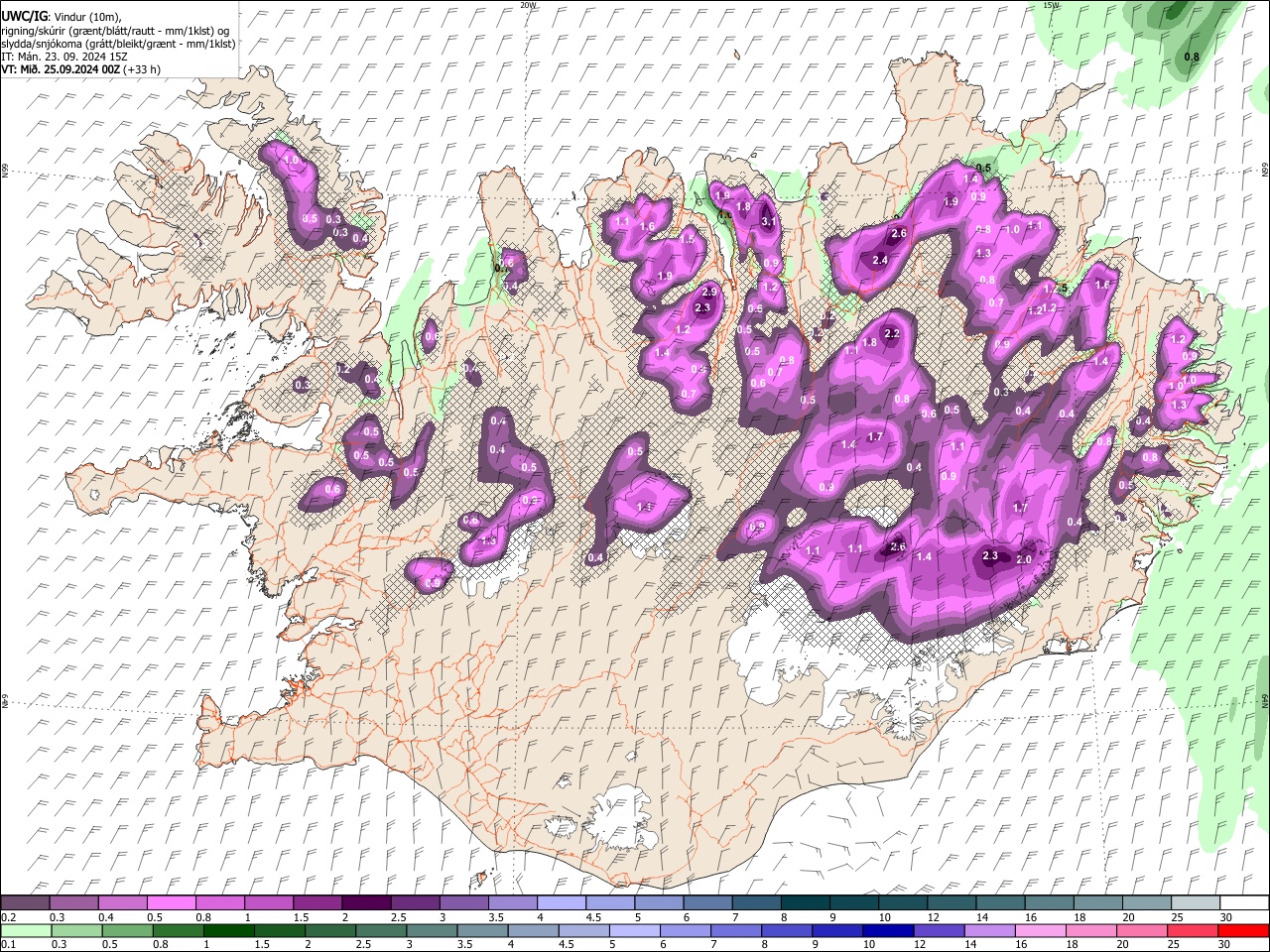Screen dimensions: 1270x952
Task: Click the '15W' longitude label
Action: (x=1051, y=5)
